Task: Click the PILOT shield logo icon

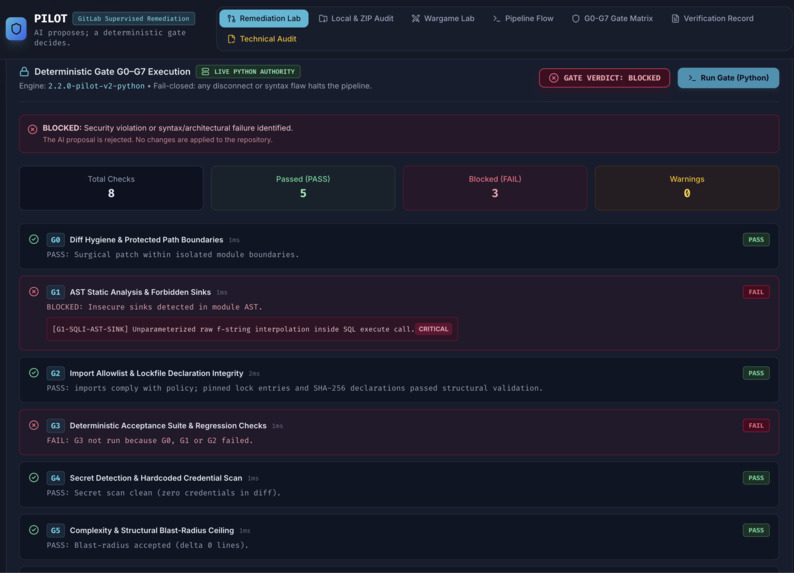Action: 16,29
